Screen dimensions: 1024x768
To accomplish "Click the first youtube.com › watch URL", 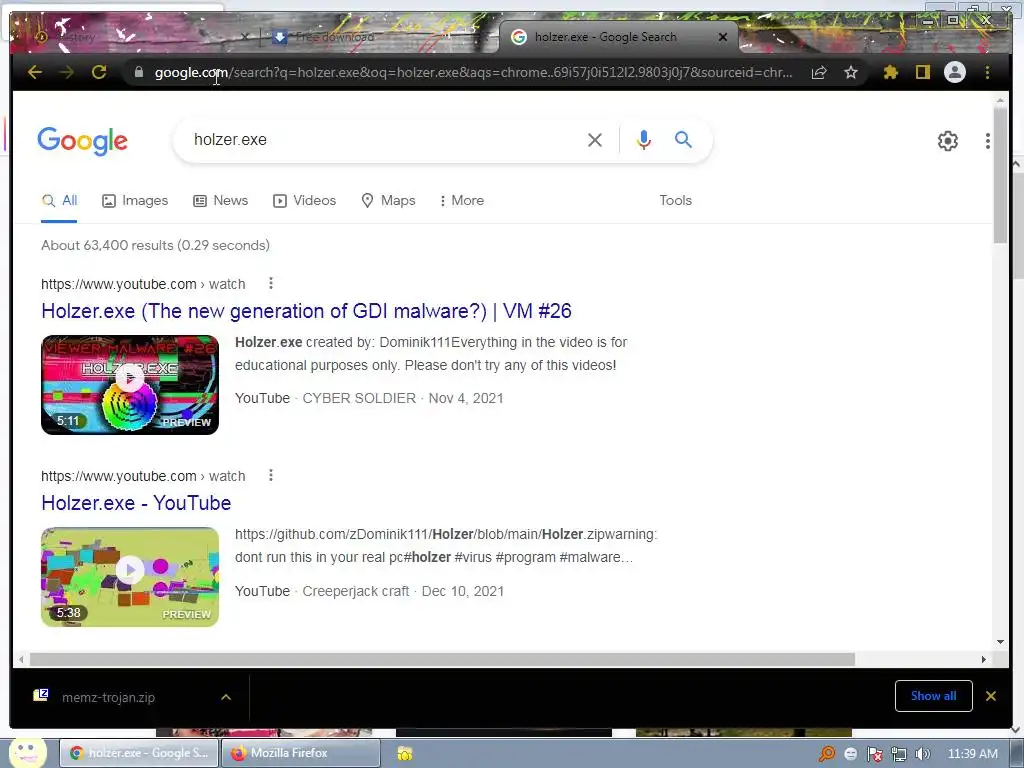I will 143,284.
